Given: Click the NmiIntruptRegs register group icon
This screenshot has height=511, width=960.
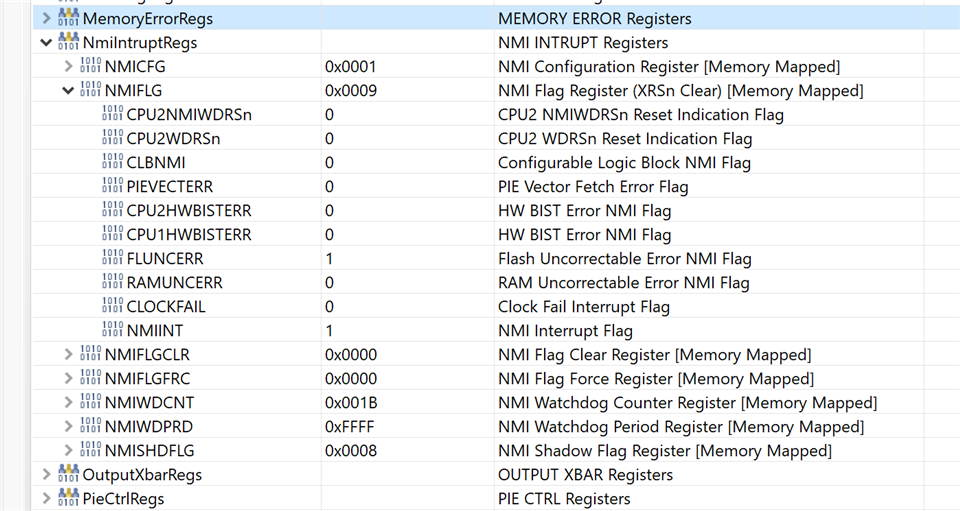Looking at the screenshot, I should click(x=69, y=42).
